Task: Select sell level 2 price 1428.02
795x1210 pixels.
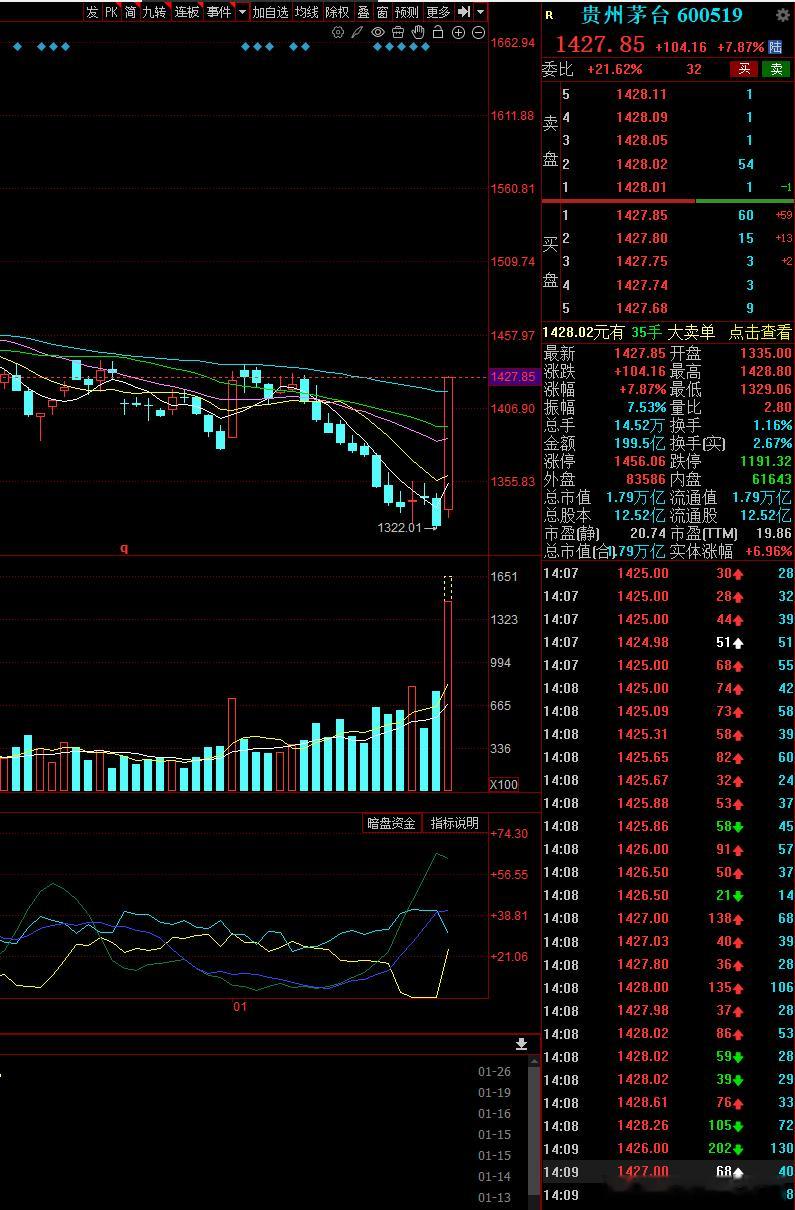Action: [641, 164]
